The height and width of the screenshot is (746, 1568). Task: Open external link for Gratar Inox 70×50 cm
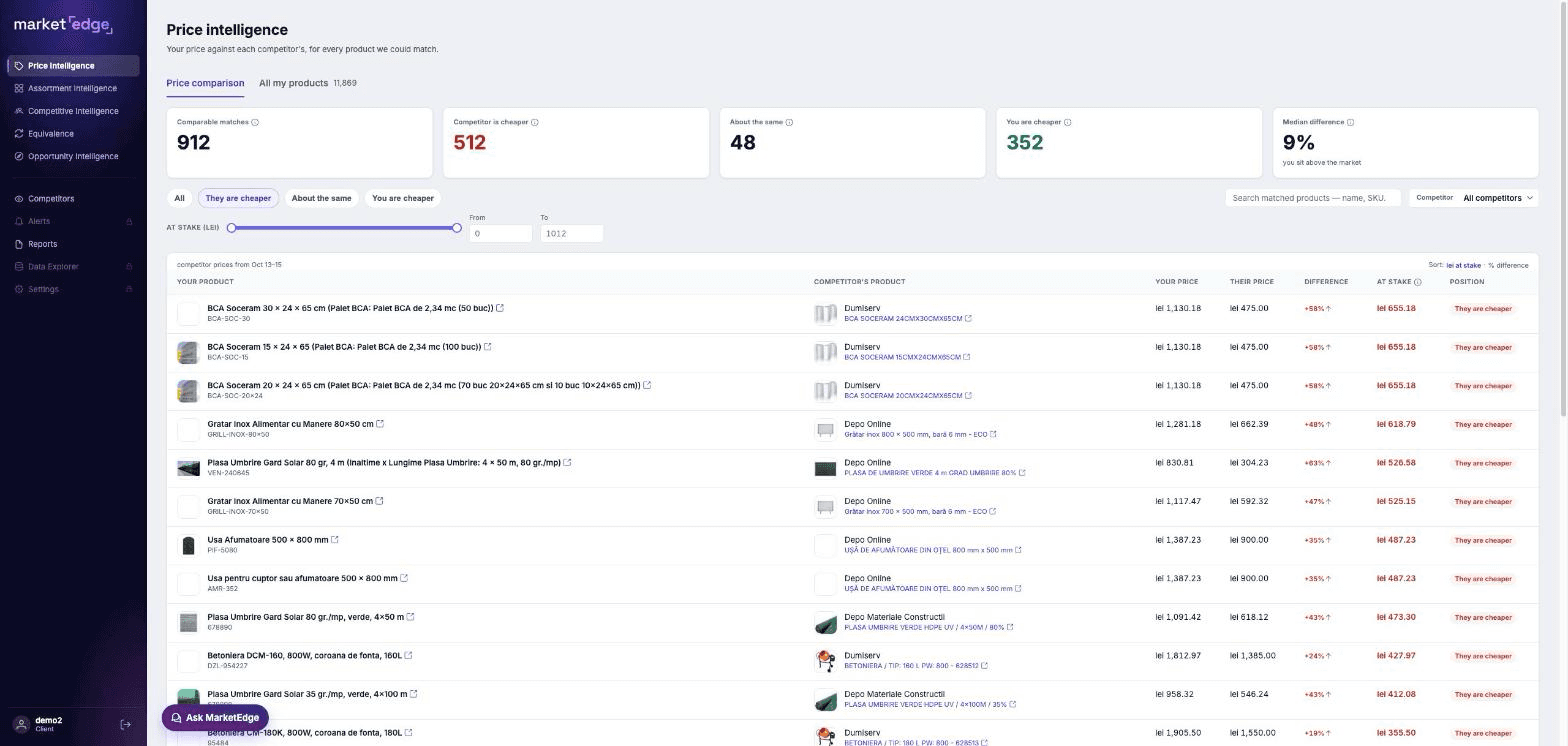379,501
